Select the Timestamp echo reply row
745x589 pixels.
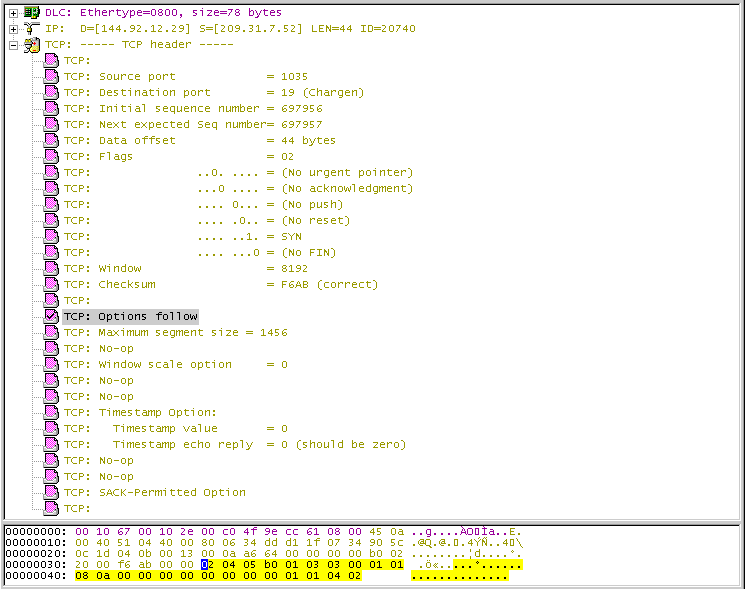pos(235,444)
